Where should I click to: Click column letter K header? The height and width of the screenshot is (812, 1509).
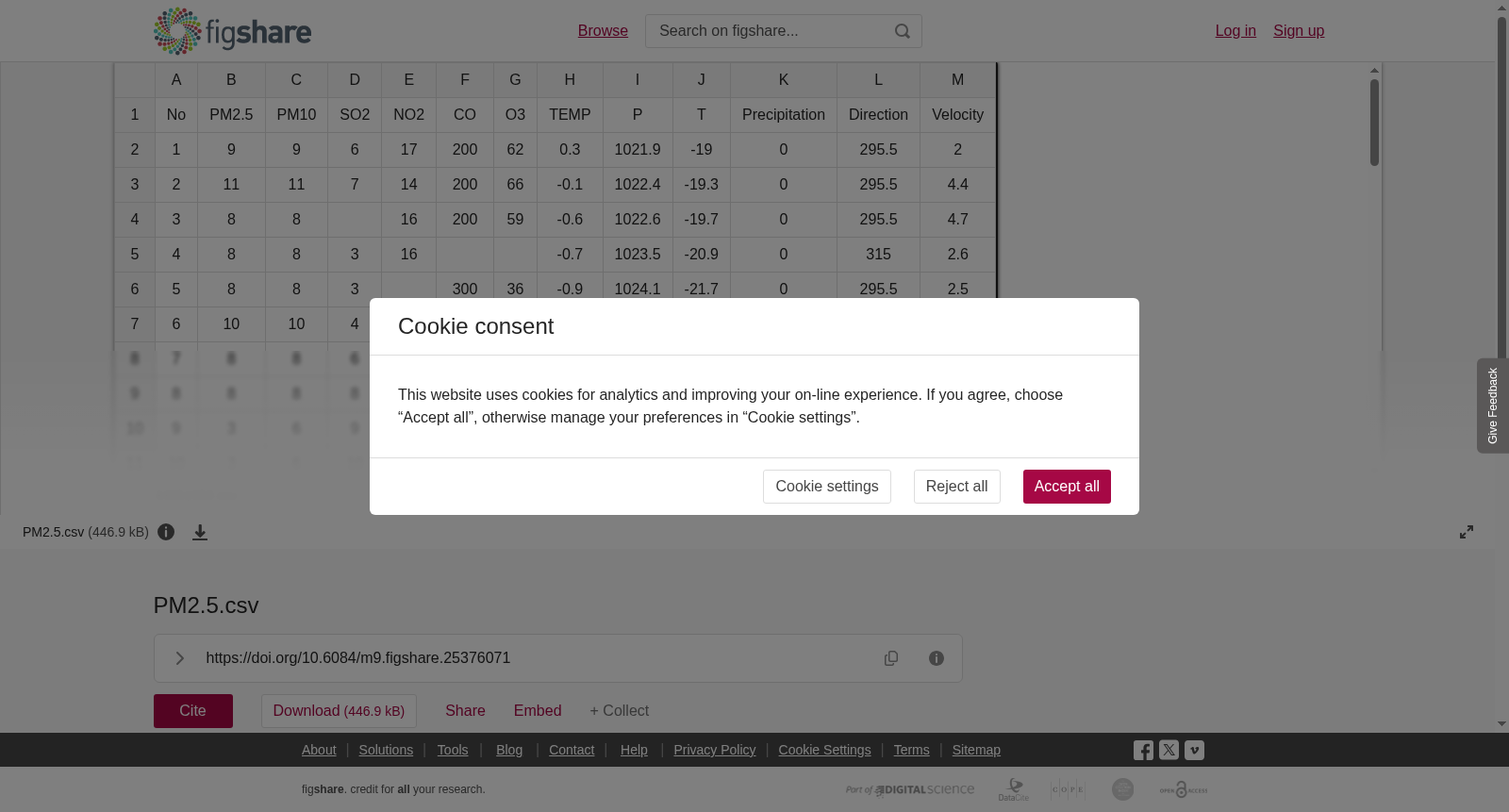pyautogui.click(x=783, y=80)
